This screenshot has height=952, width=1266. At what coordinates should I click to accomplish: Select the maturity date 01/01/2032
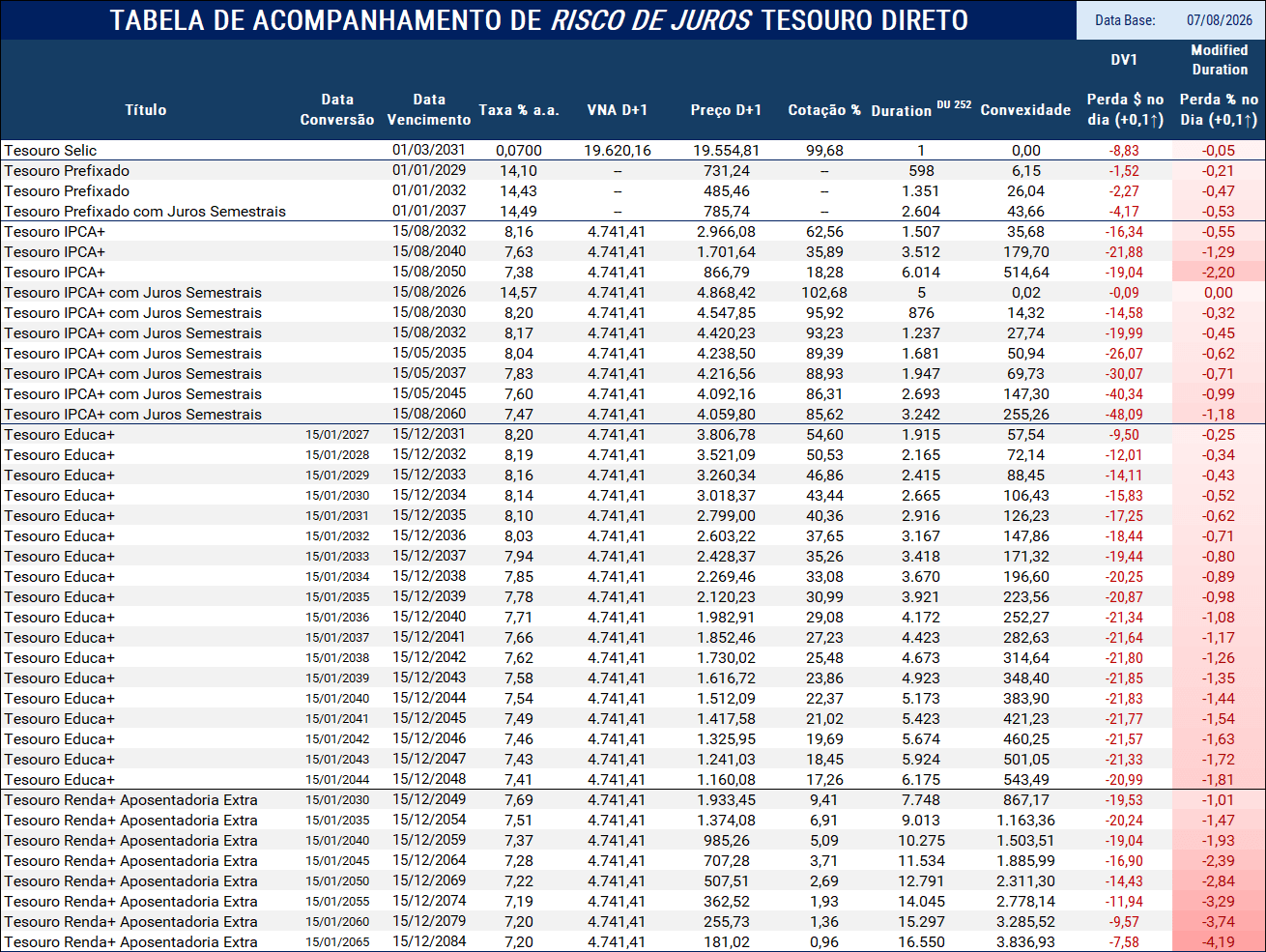tap(429, 190)
